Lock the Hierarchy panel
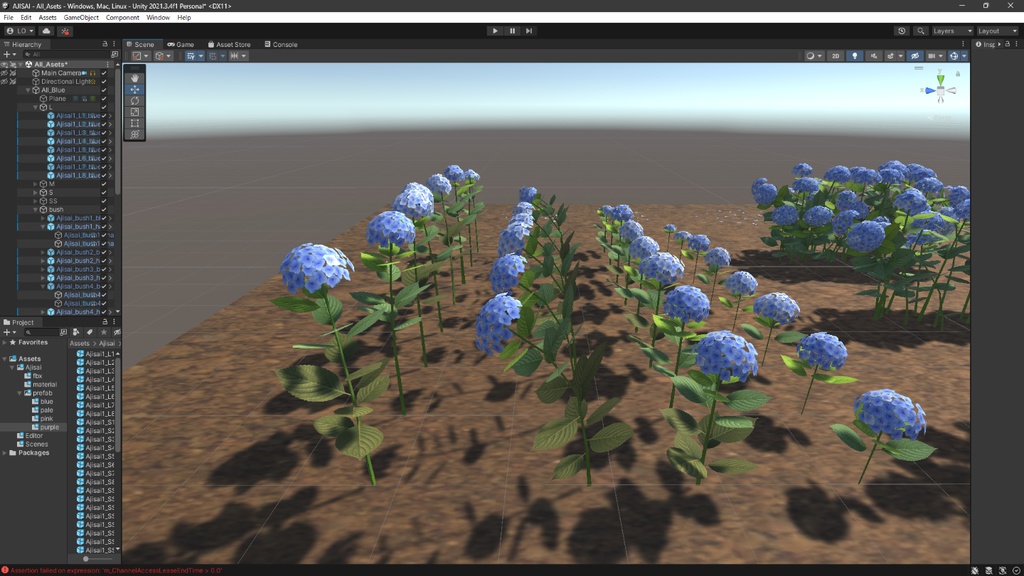The image size is (1024, 576). pyautogui.click(x=104, y=44)
